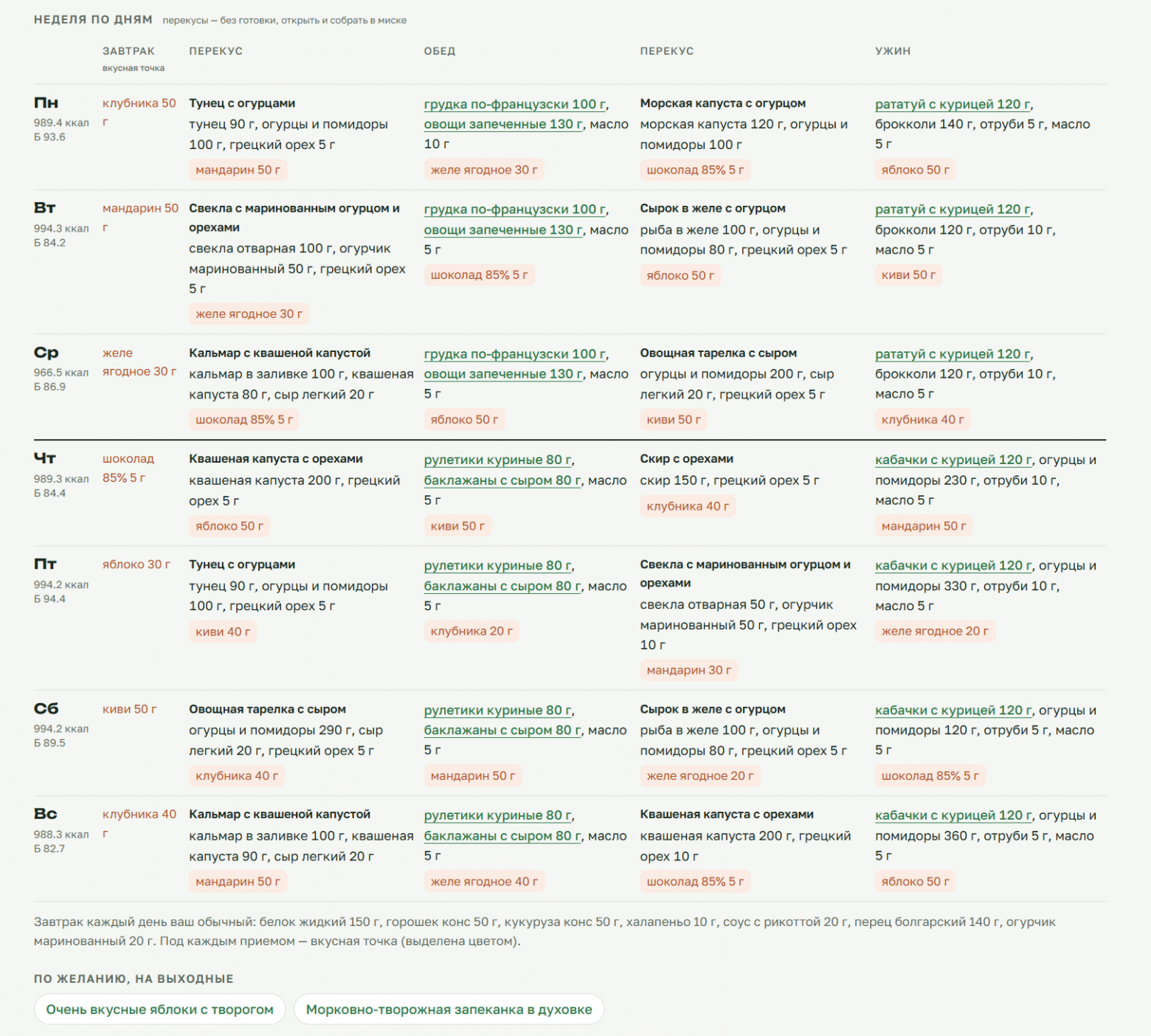Click the 'Морская капуста с огурцом' snack title
The height and width of the screenshot is (1036, 1151).
[723, 103]
